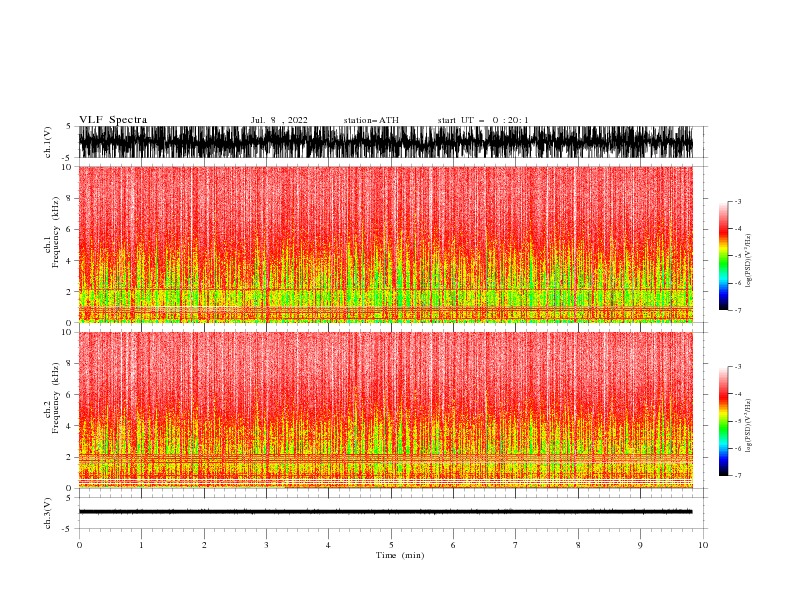Image resolution: width=792 pixels, height=612 pixels.
Task: Click the ch.1 spectrogram panel
Action: (x=386, y=244)
